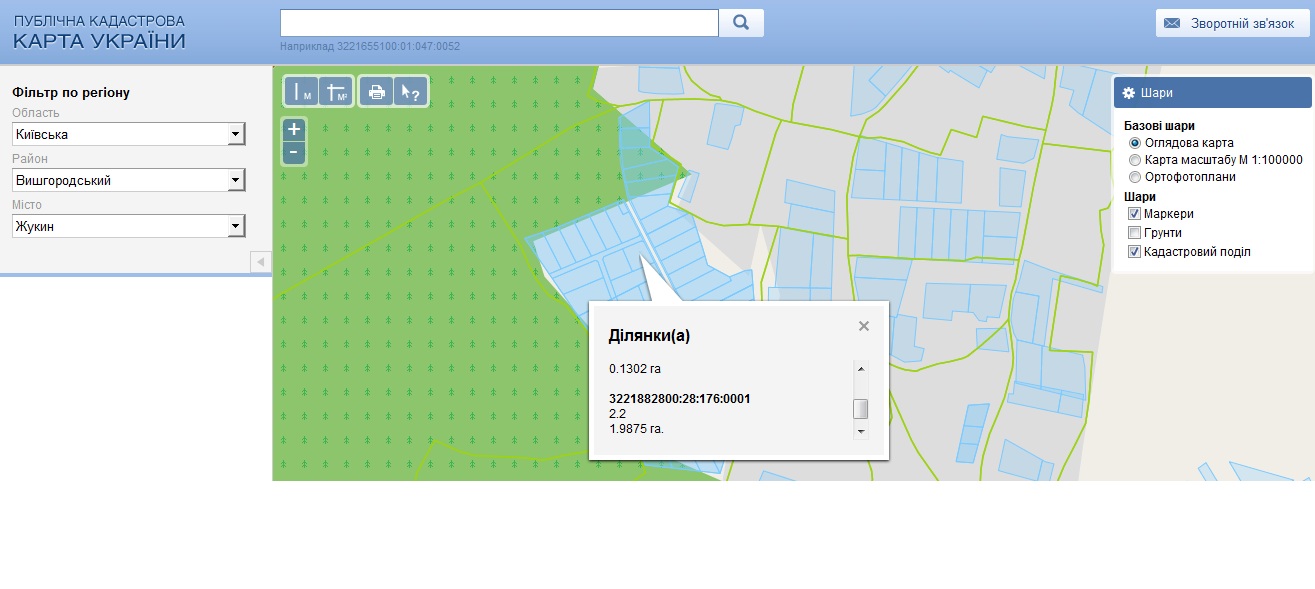Click the print map icon
The image size is (1315, 589).
pyautogui.click(x=377, y=91)
